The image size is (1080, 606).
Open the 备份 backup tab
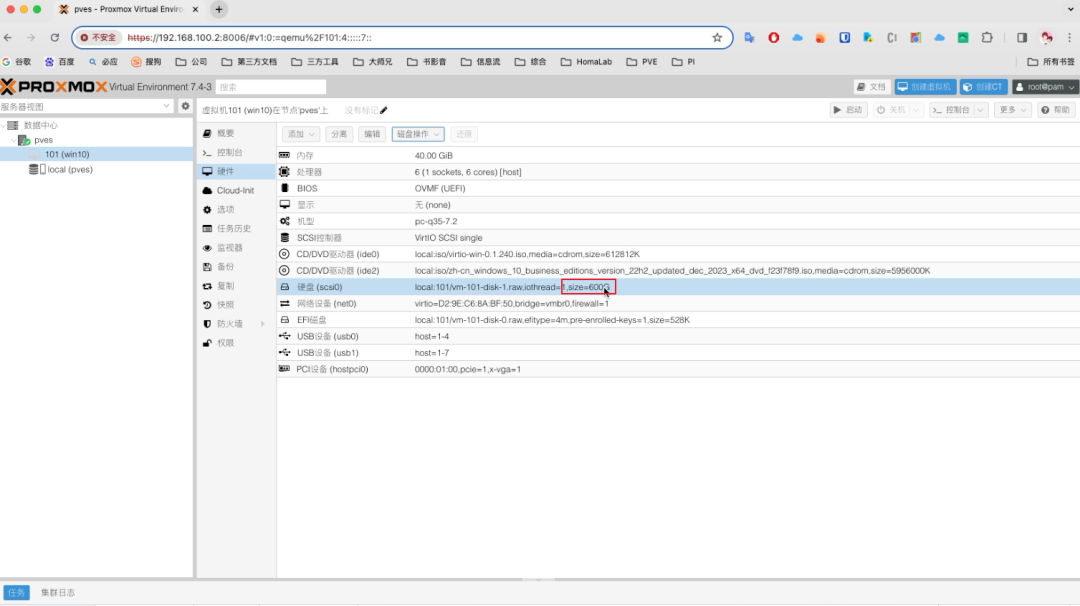[236, 267]
